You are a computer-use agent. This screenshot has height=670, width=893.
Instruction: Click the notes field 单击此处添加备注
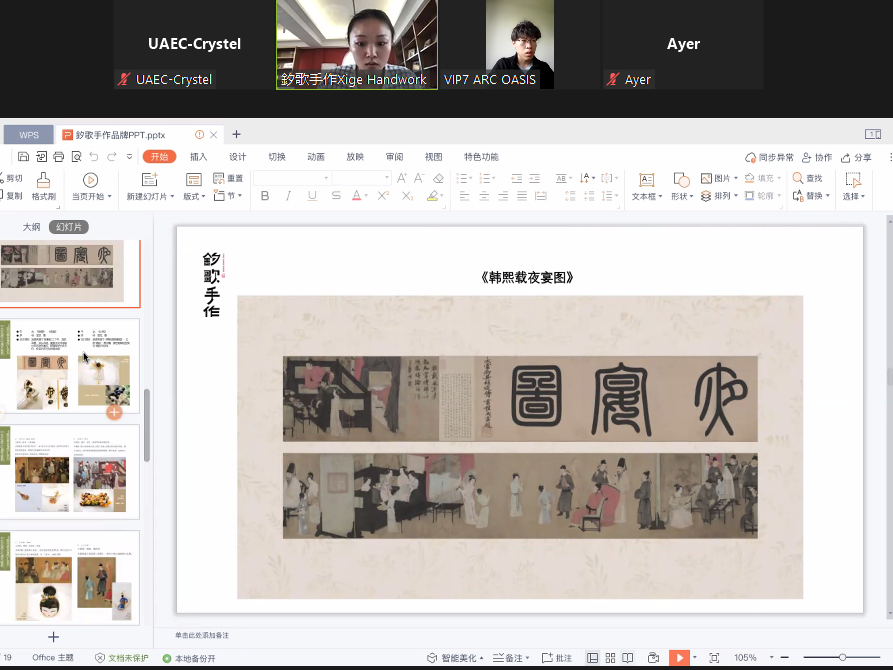click(x=202, y=635)
